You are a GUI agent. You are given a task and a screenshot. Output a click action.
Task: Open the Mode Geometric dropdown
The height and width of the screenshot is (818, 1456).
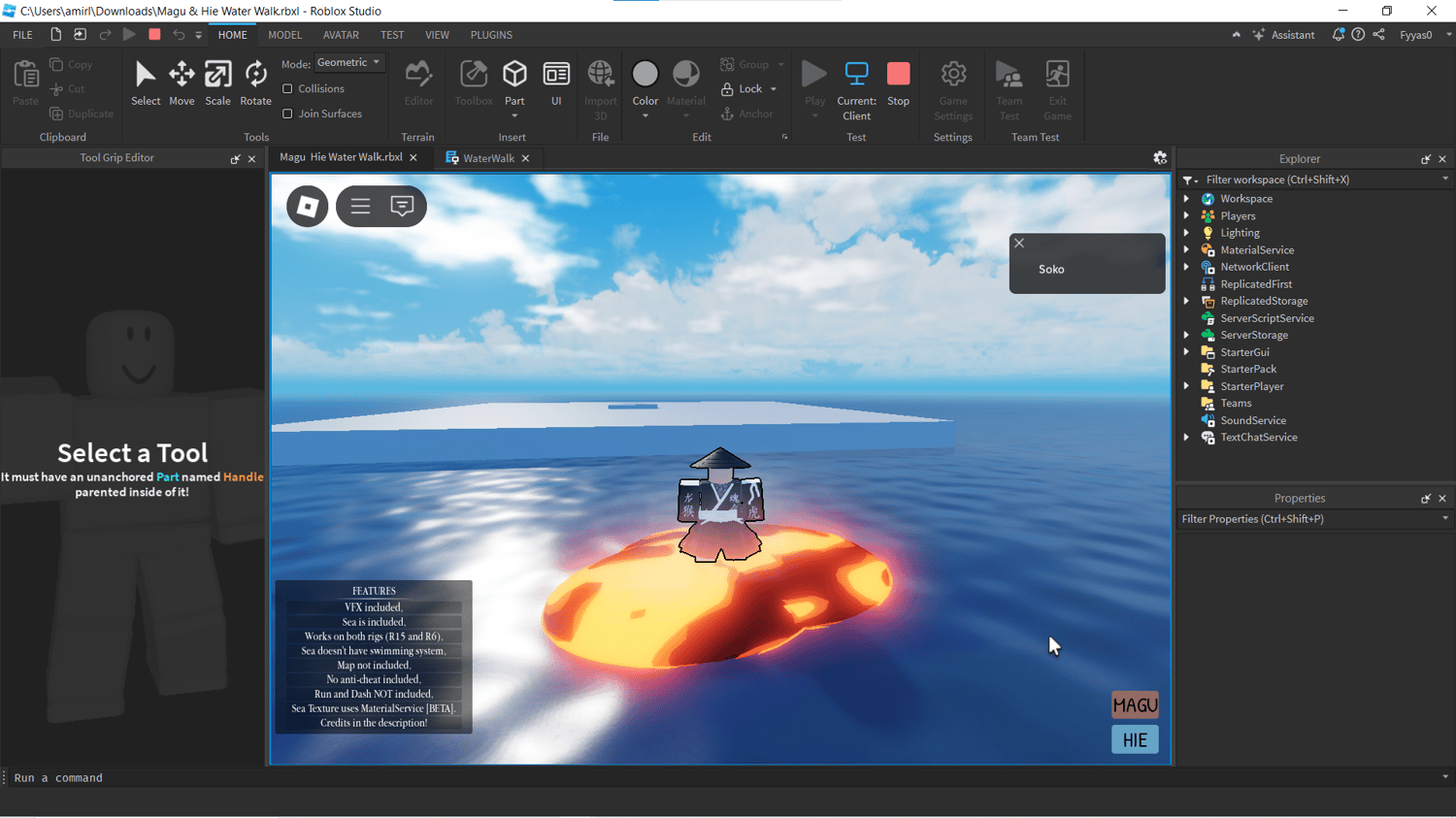click(349, 62)
